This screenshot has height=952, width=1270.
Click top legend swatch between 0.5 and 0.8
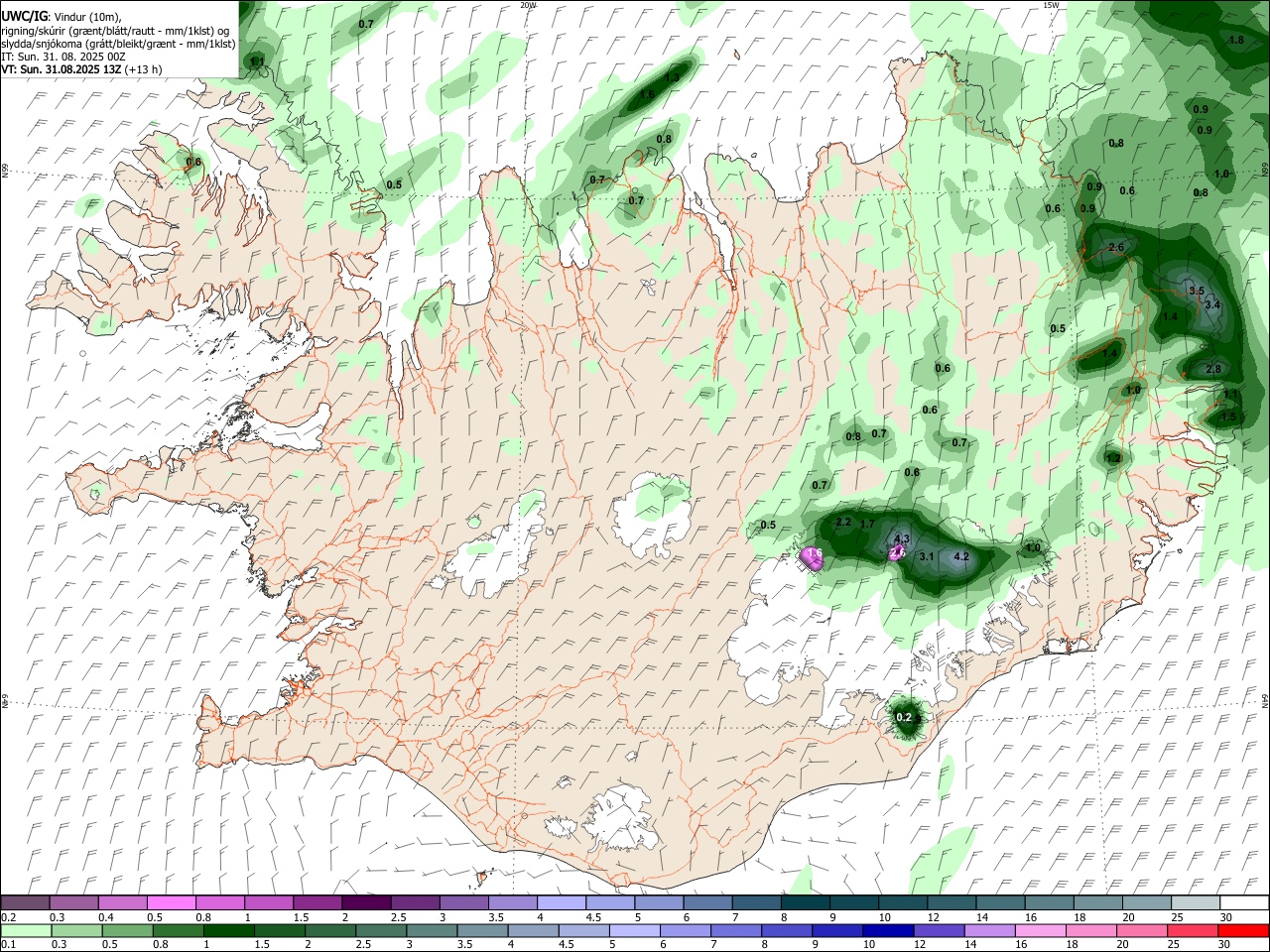point(172,903)
